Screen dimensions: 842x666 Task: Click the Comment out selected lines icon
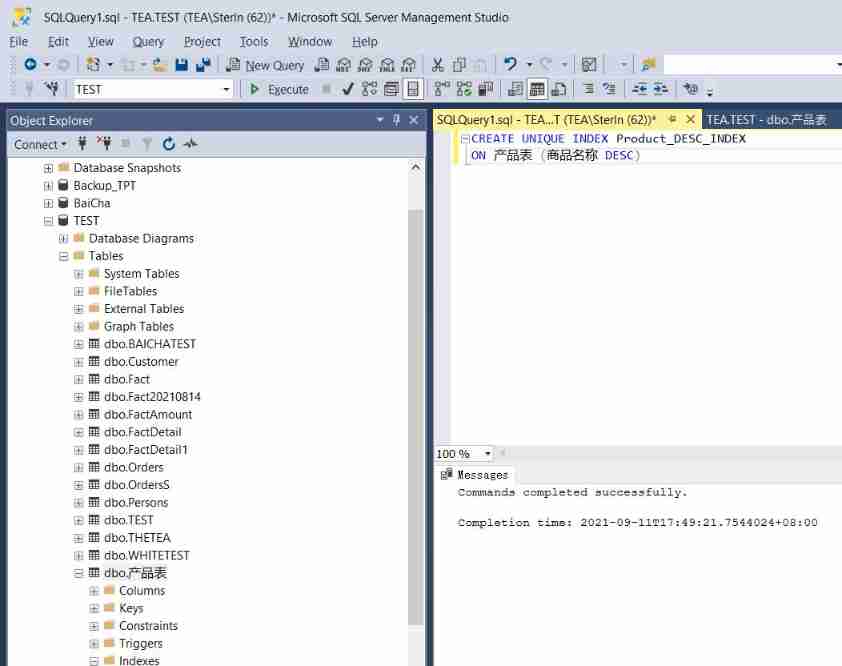click(589, 89)
